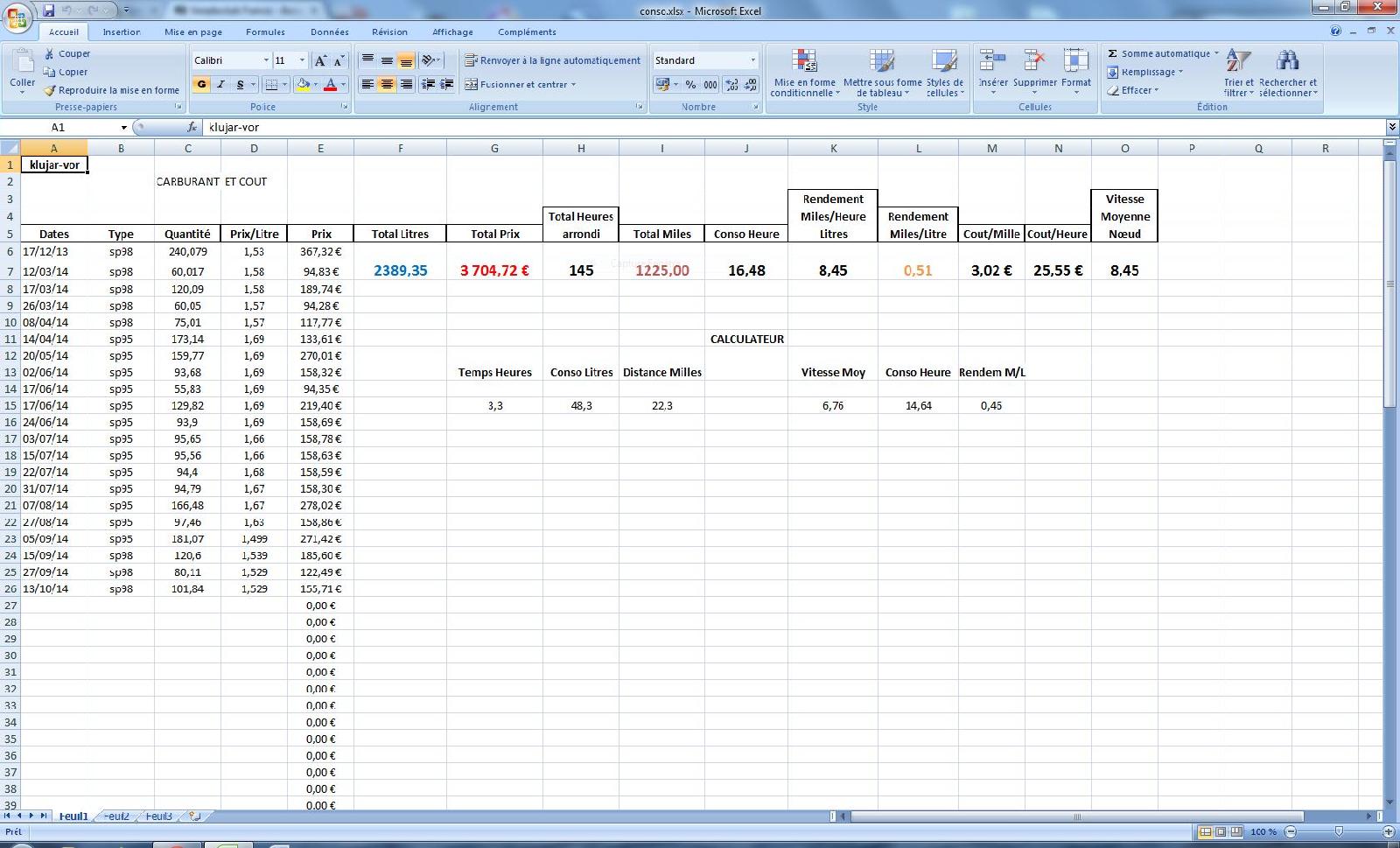Click the fx insert function button

click(192, 128)
